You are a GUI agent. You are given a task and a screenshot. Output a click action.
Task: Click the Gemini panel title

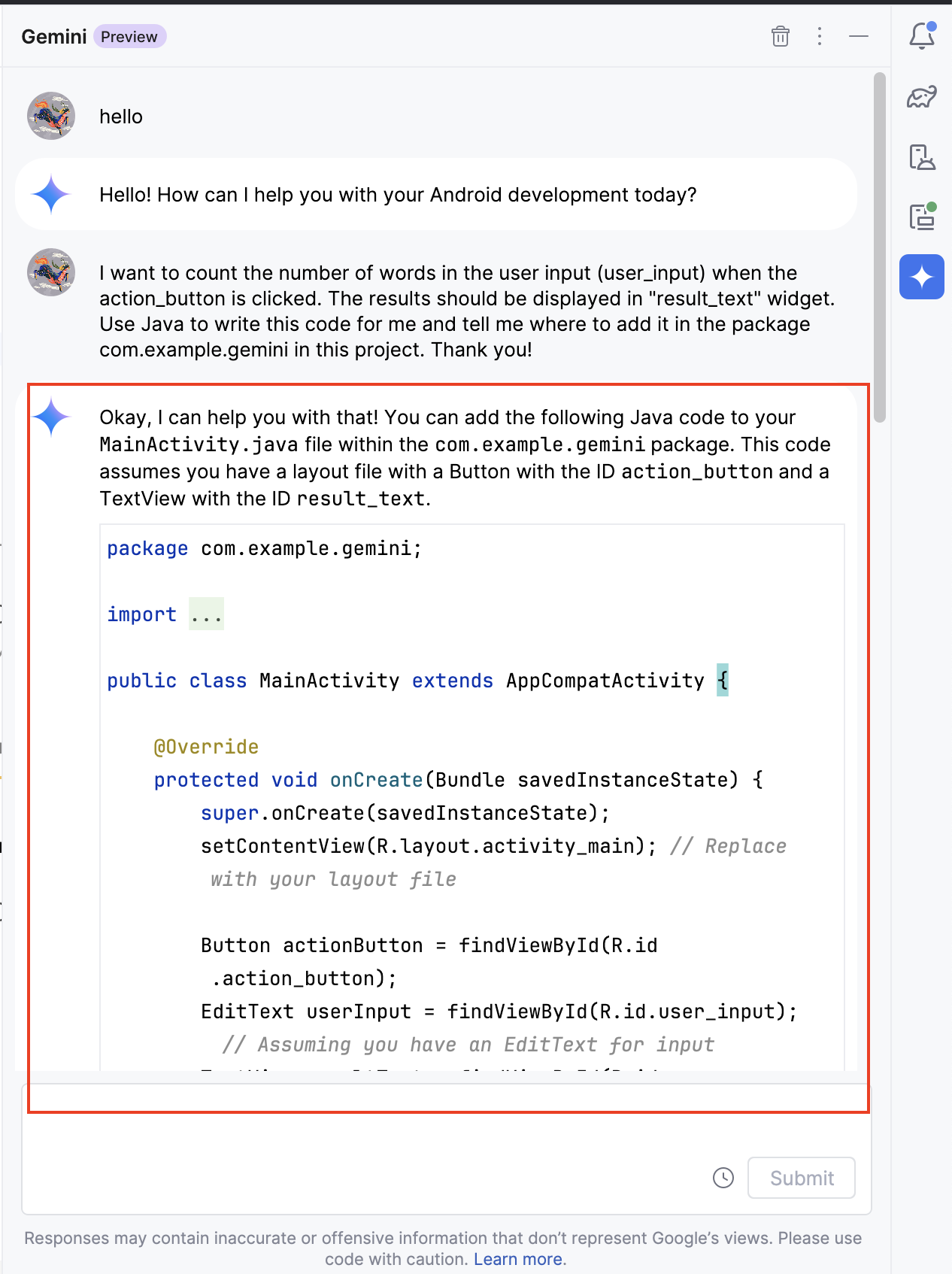[x=53, y=37]
